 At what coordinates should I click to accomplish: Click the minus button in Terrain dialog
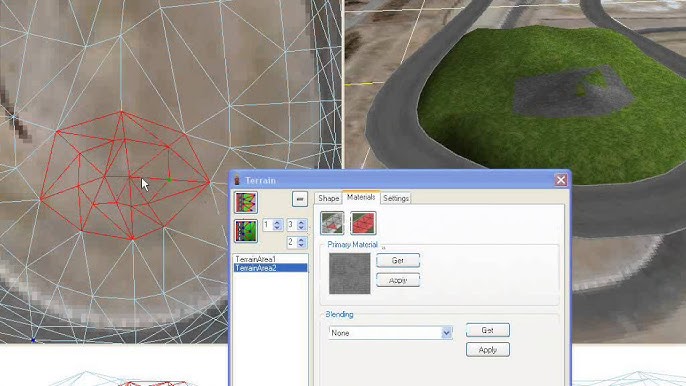(300, 199)
